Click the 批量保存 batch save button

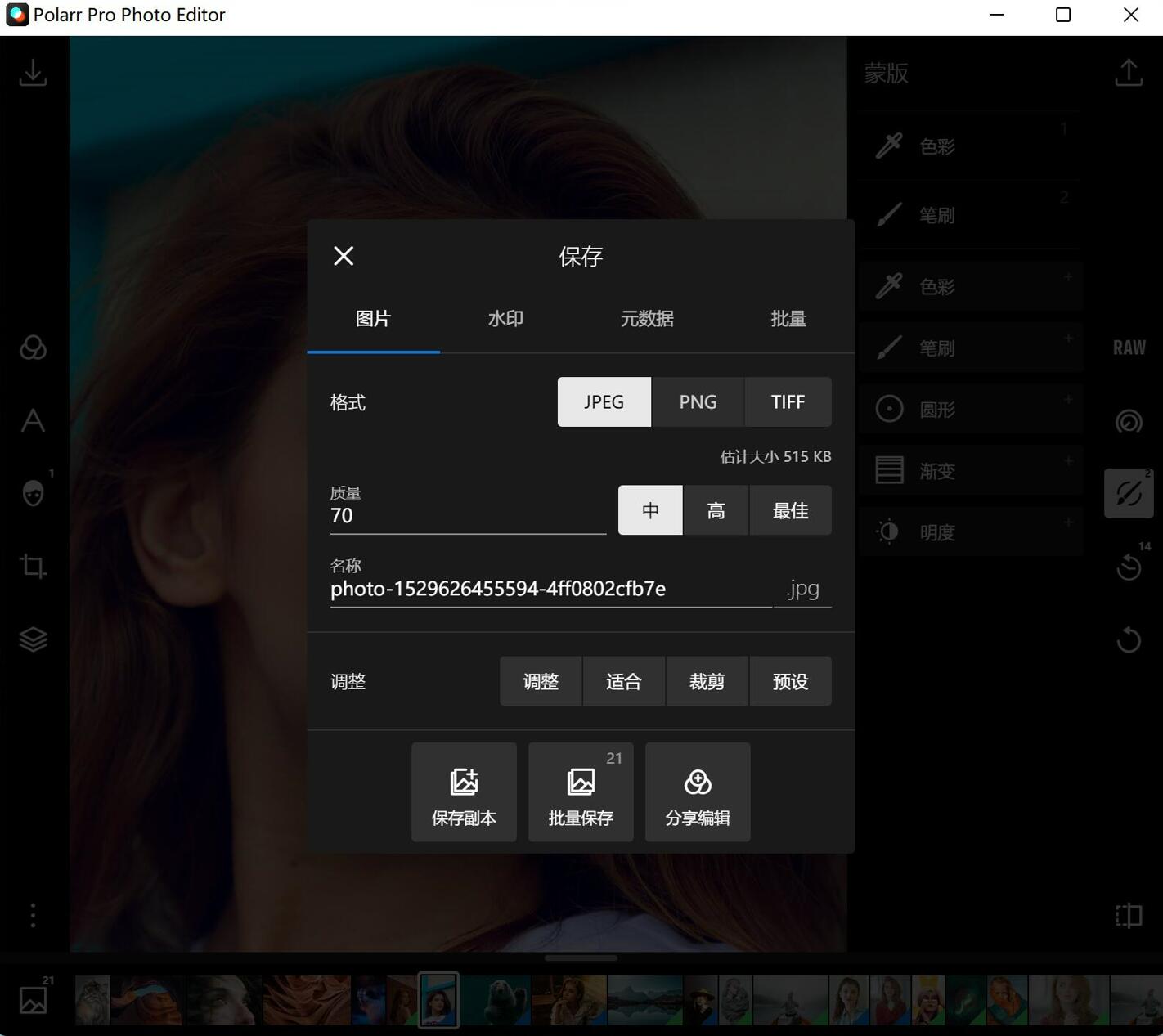[581, 792]
